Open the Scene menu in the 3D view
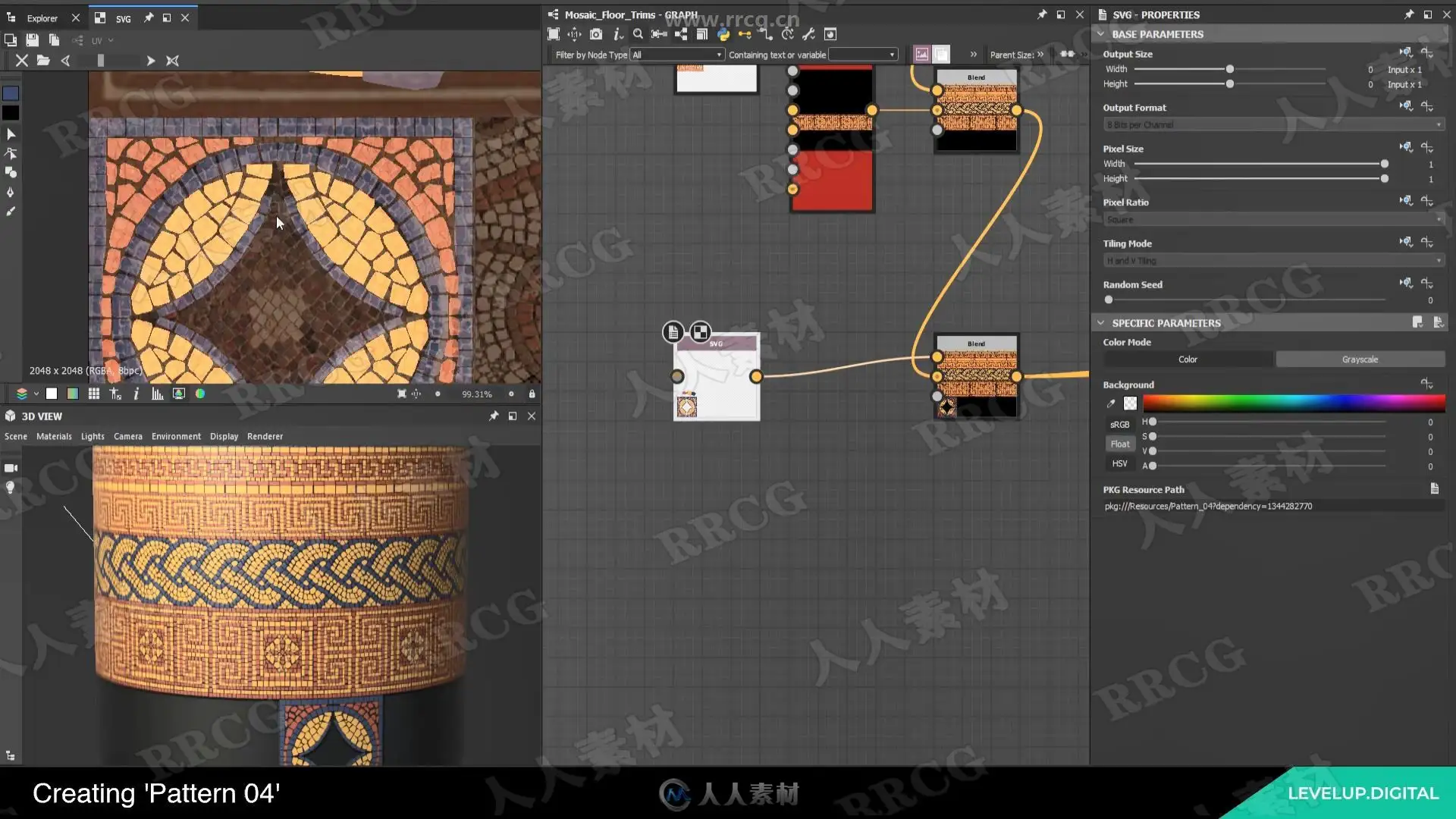Image resolution: width=1456 pixels, height=819 pixels. [16, 436]
